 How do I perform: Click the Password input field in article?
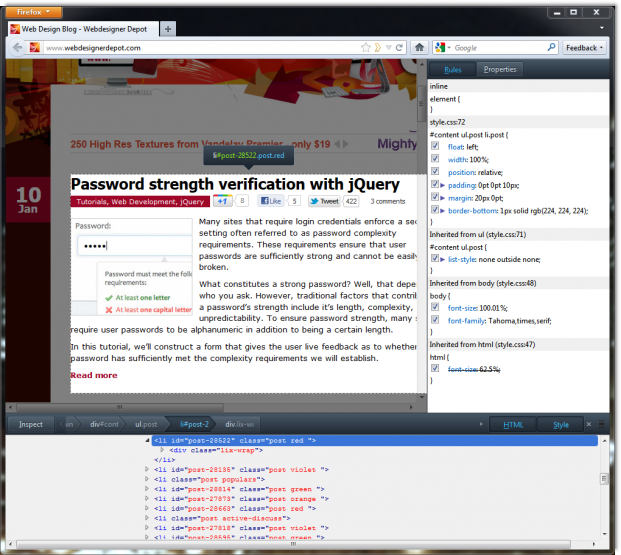coord(135,246)
